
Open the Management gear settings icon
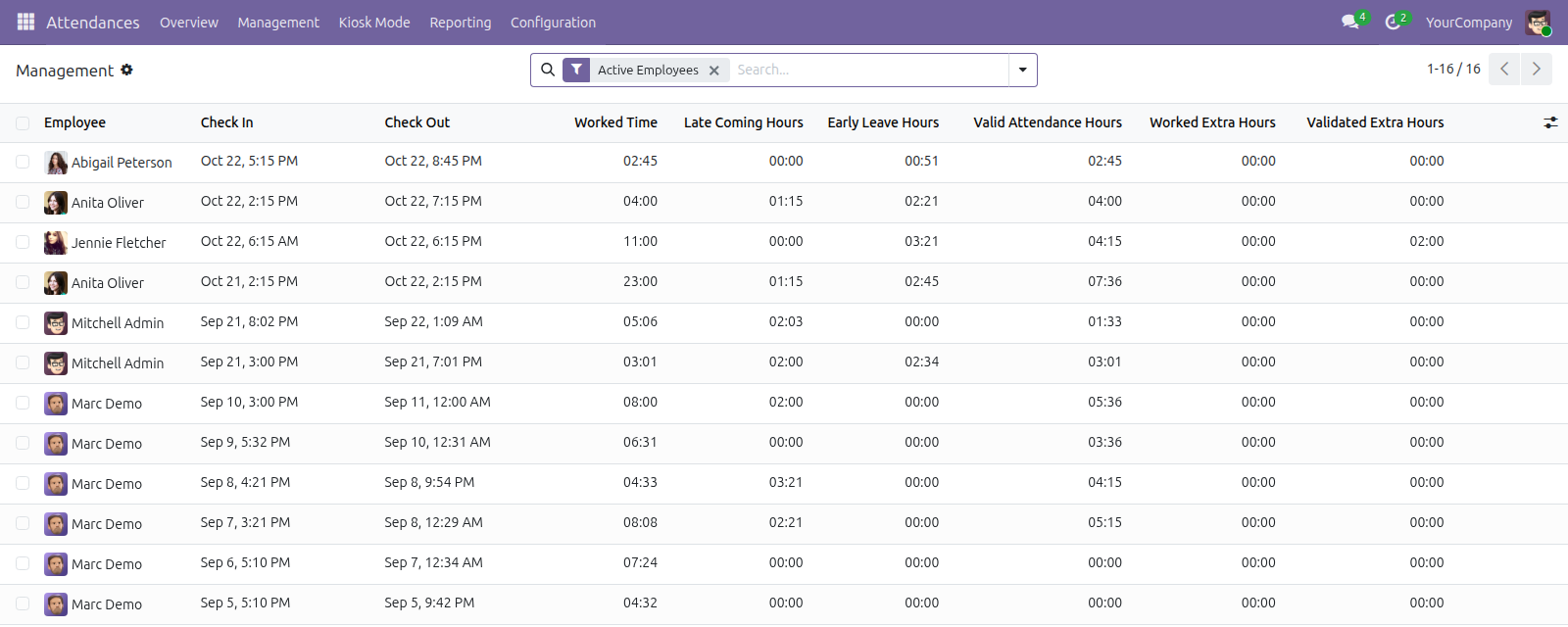click(x=126, y=70)
